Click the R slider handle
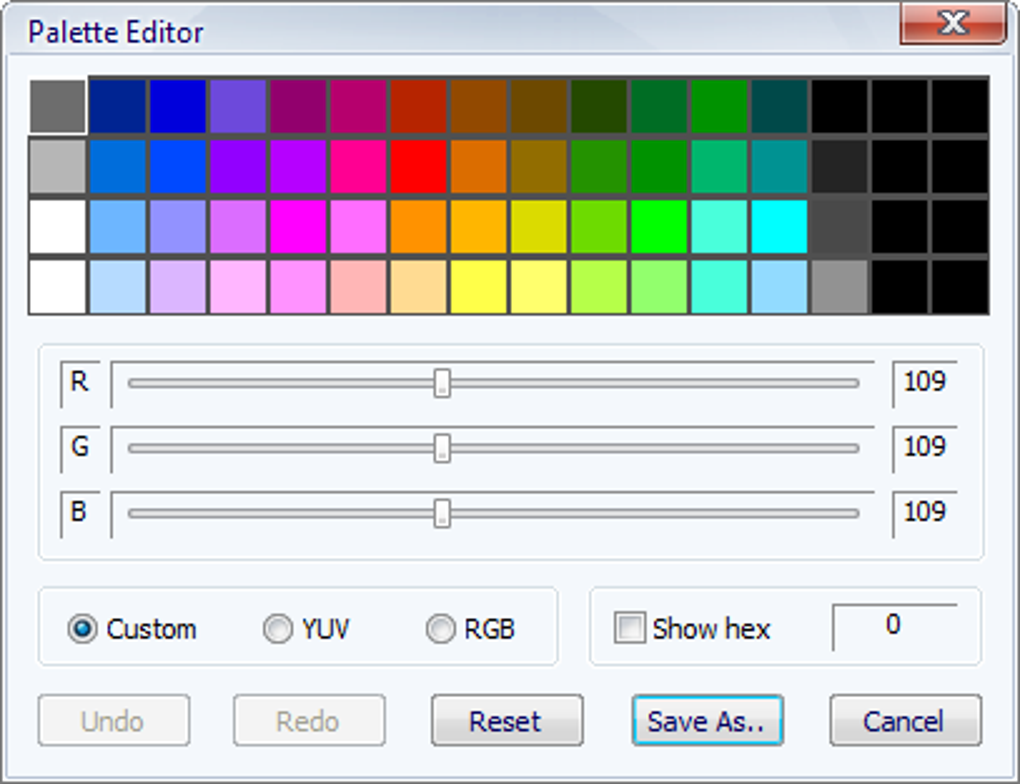The image size is (1020, 784). tap(442, 383)
